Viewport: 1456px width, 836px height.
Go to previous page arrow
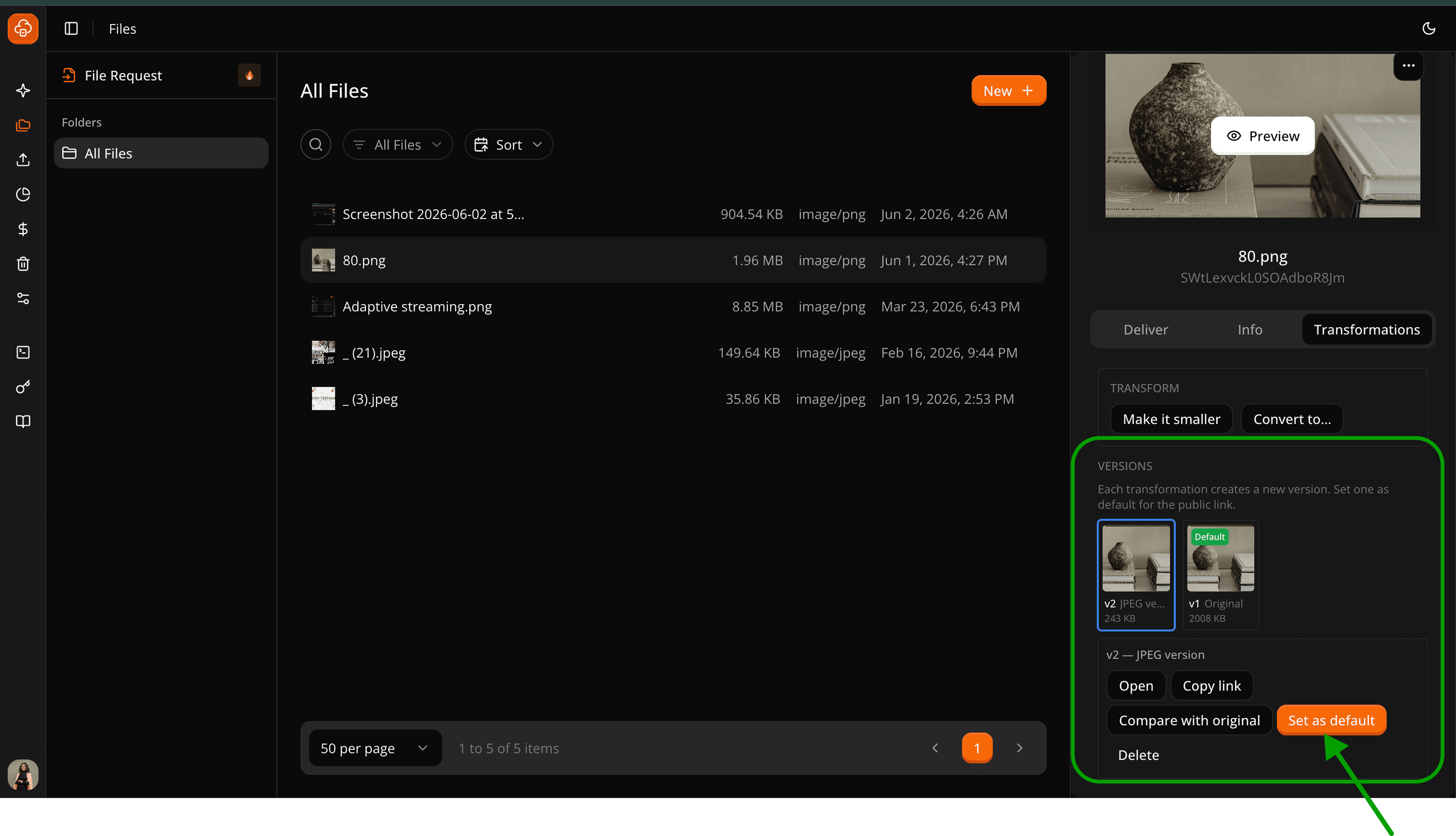click(x=935, y=748)
